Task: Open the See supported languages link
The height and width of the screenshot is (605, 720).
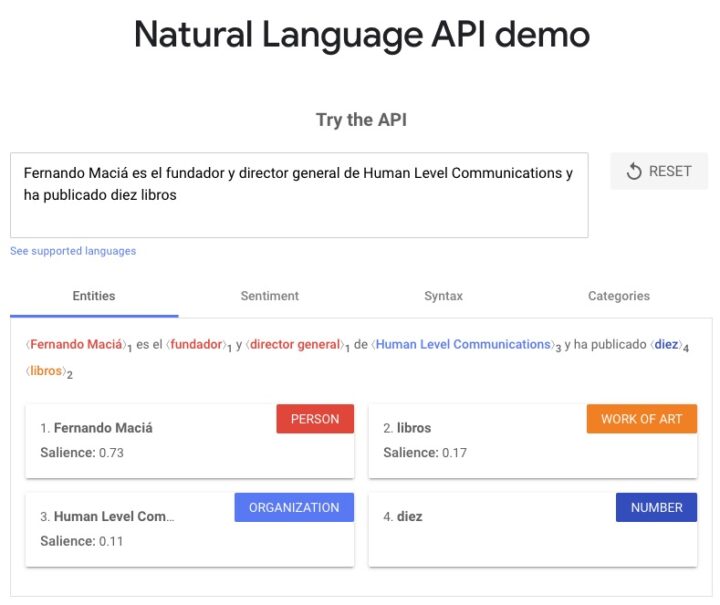Action: 73,251
